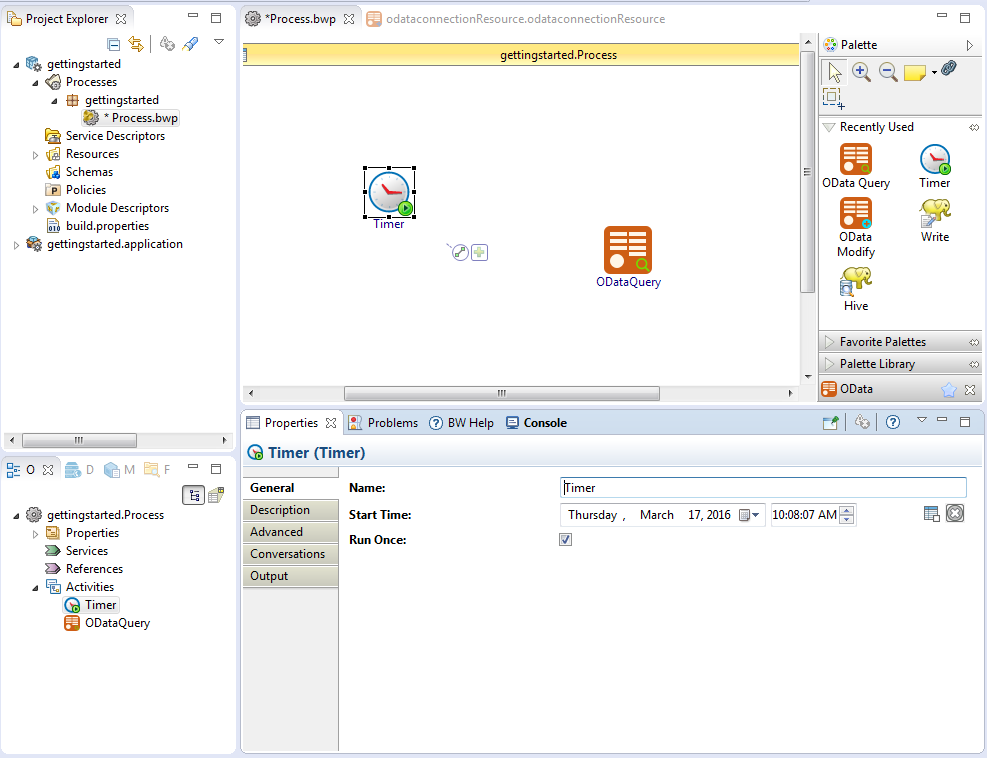Select the ODataQuery activity on the canvas
The height and width of the screenshot is (758, 987).
tap(628, 250)
